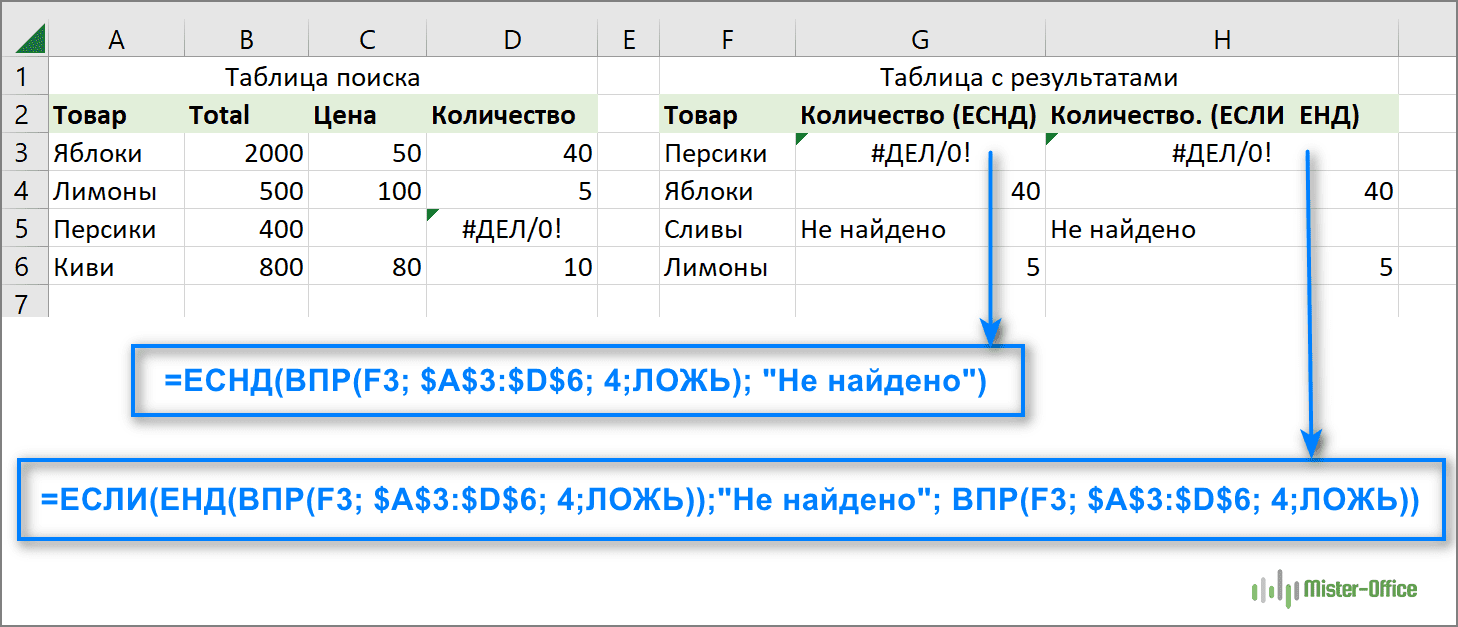Viewport: 1458px width, 627px height.
Task: Click the "Сливы" cell in column F
Action: pyautogui.click(x=727, y=230)
